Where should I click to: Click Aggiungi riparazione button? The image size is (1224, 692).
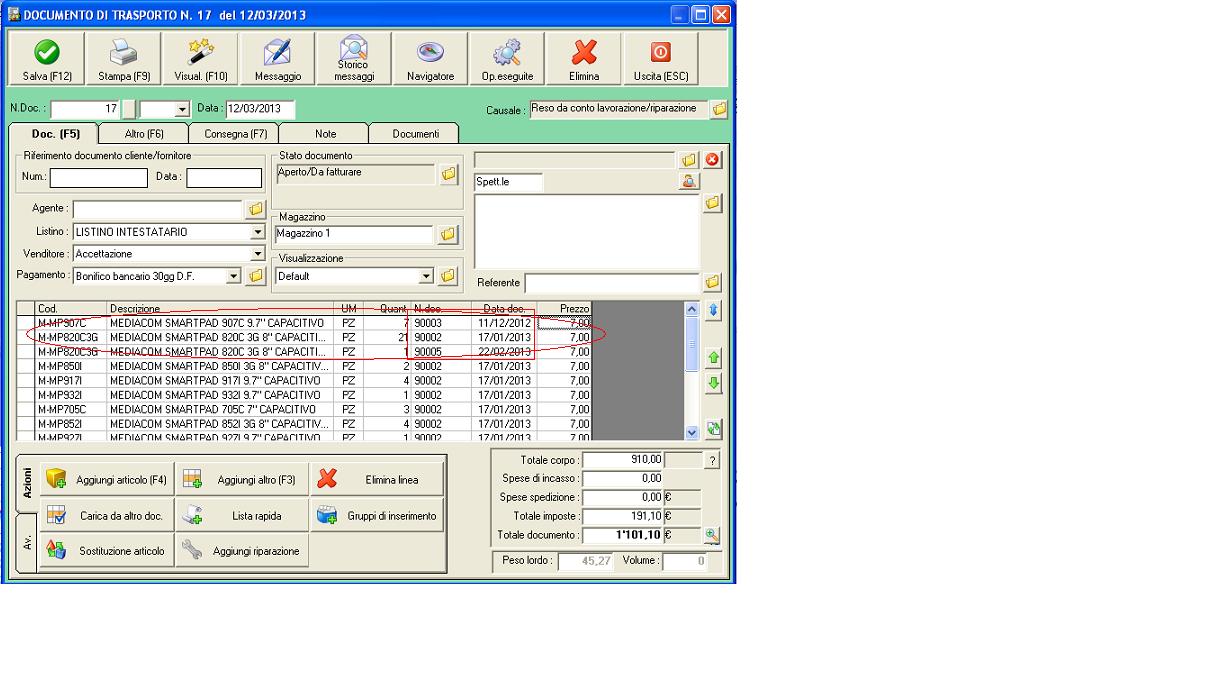point(241,551)
